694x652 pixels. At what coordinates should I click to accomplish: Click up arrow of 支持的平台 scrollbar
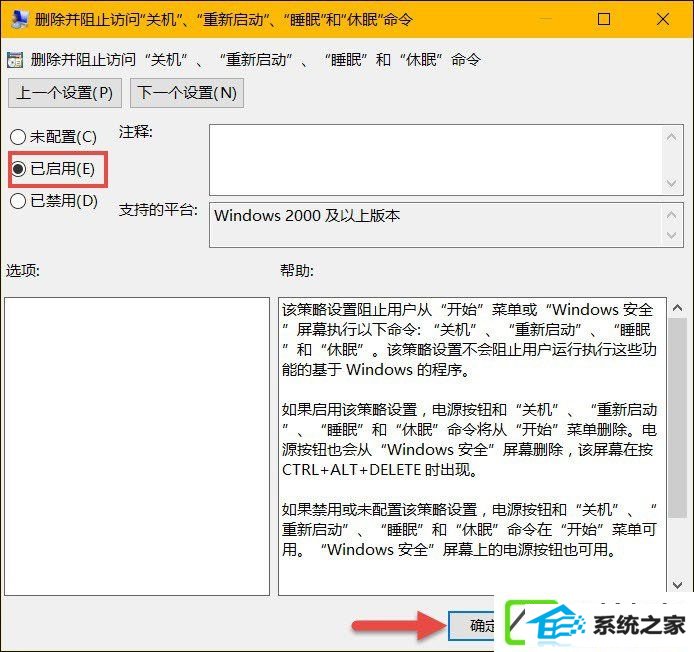[x=671, y=215]
